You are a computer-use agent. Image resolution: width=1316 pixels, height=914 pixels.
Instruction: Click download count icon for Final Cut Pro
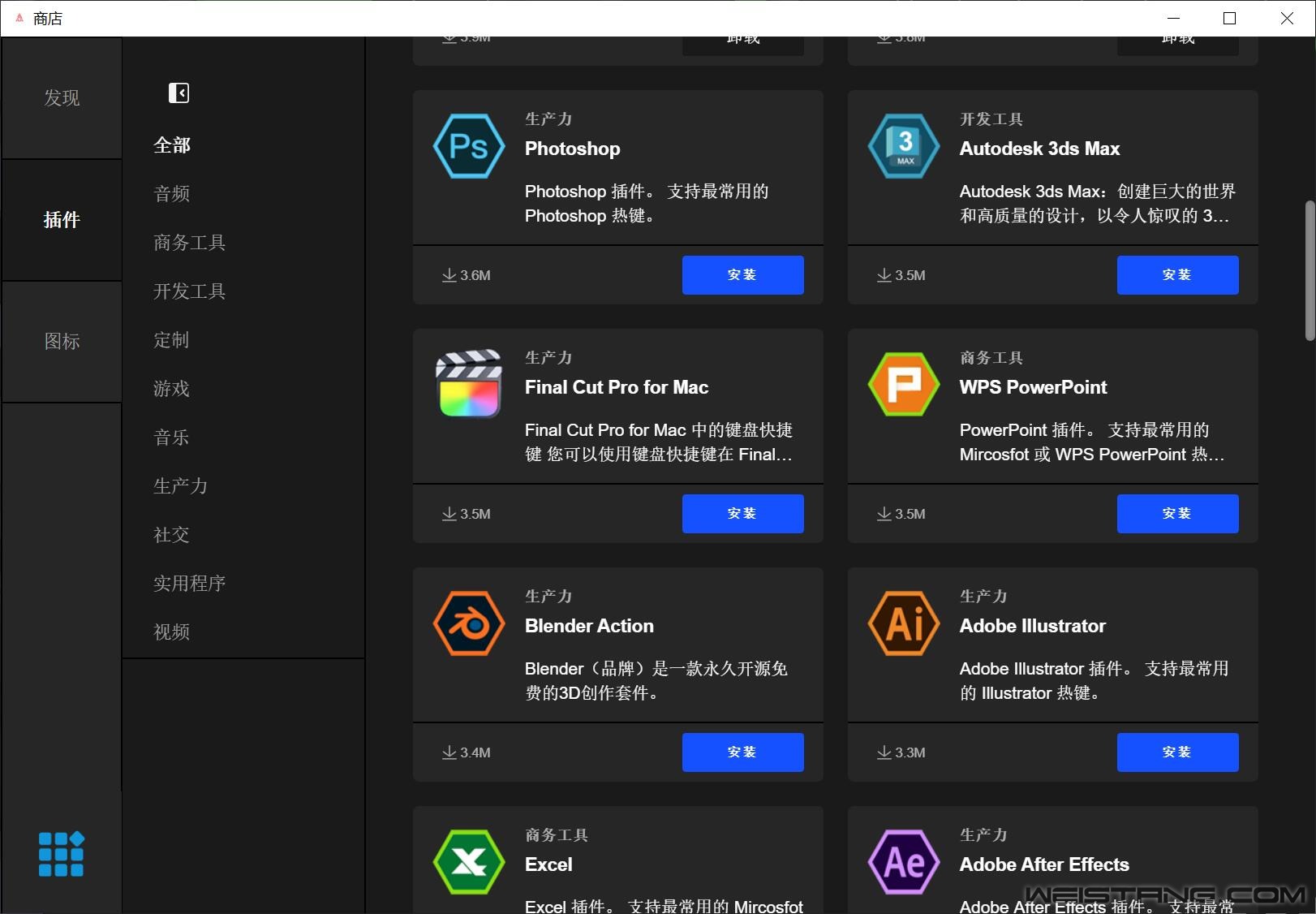(x=449, y=514)
